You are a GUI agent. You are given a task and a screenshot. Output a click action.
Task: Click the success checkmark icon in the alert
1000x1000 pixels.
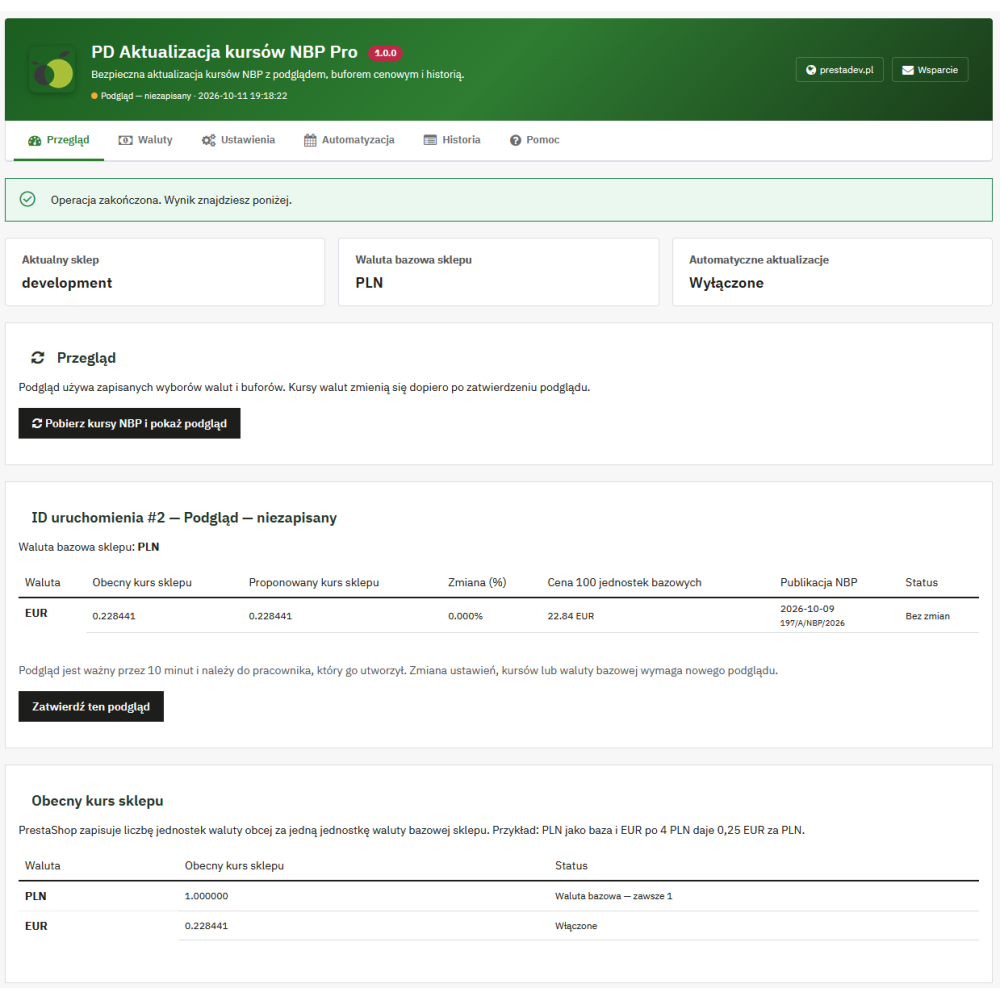[27, 200]
